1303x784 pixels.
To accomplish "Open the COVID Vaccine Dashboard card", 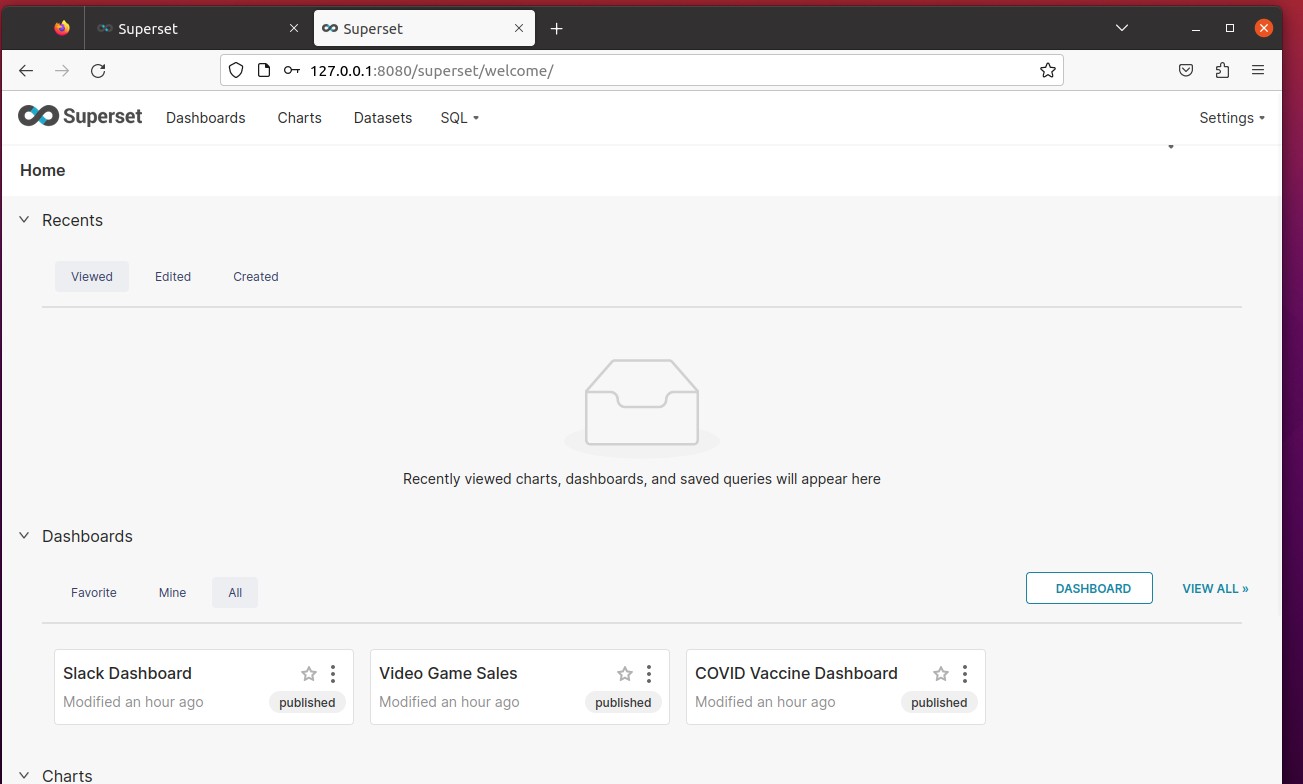I will (836, 687).
